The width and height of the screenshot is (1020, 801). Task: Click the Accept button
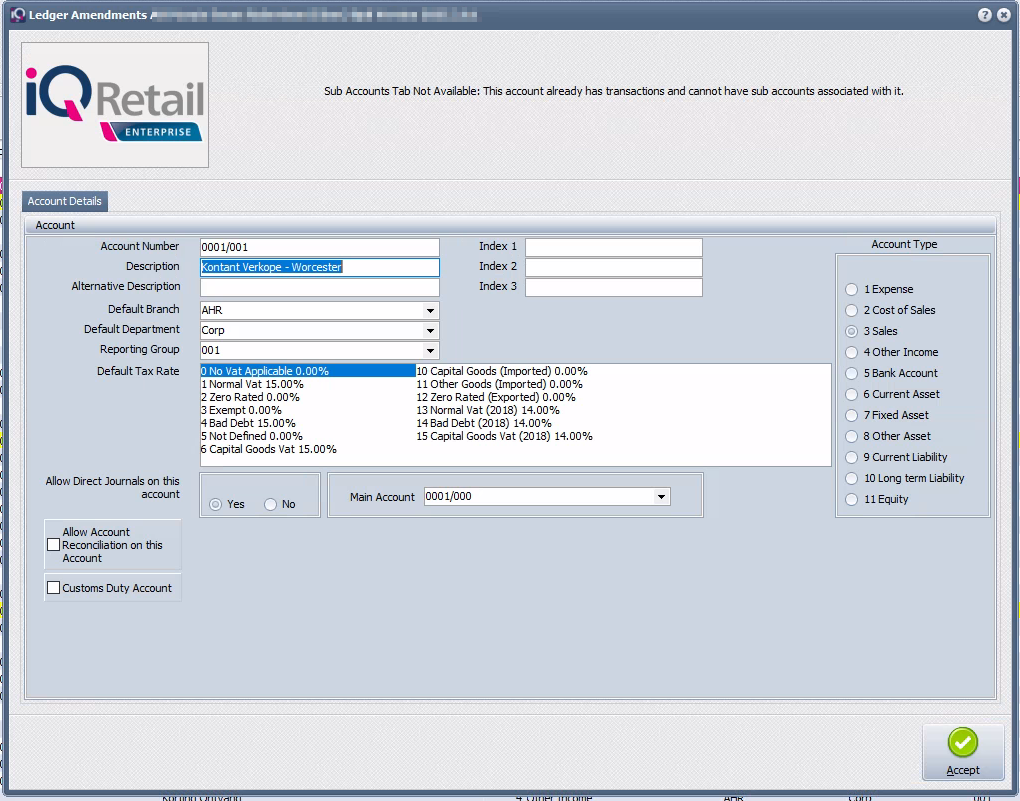(x=963, y=752)
